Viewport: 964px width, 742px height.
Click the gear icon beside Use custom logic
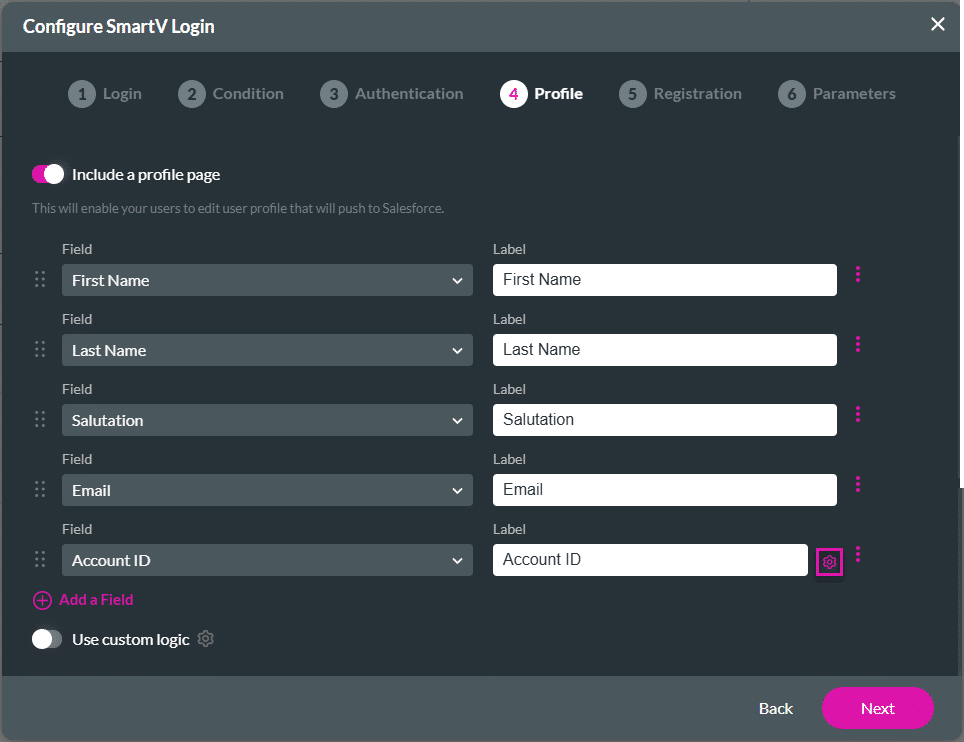point(206,639)
